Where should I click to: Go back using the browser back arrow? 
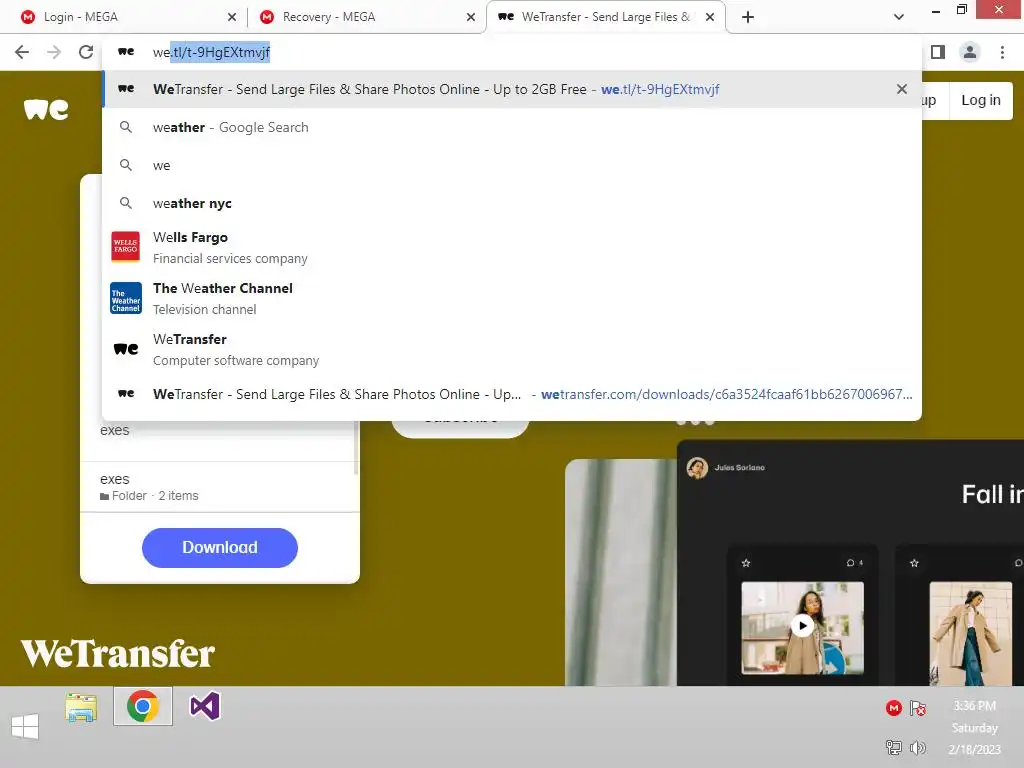click(x=22, y=52)
